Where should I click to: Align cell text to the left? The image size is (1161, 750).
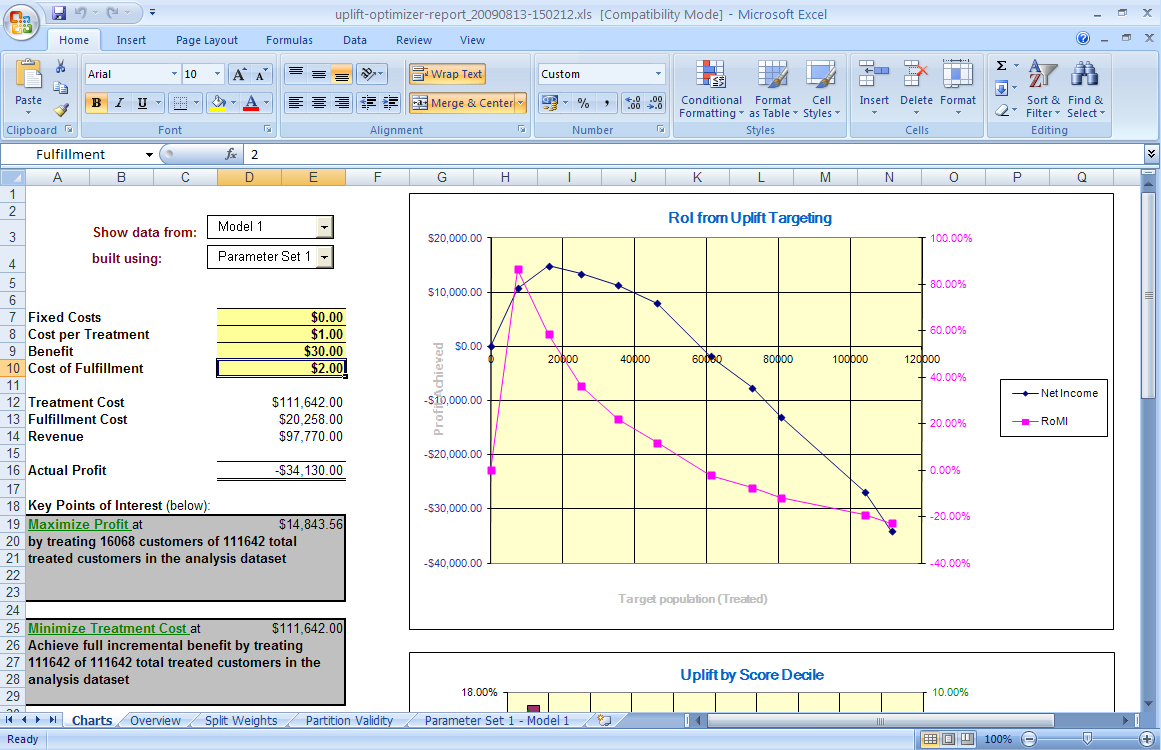tap(295, 103)
